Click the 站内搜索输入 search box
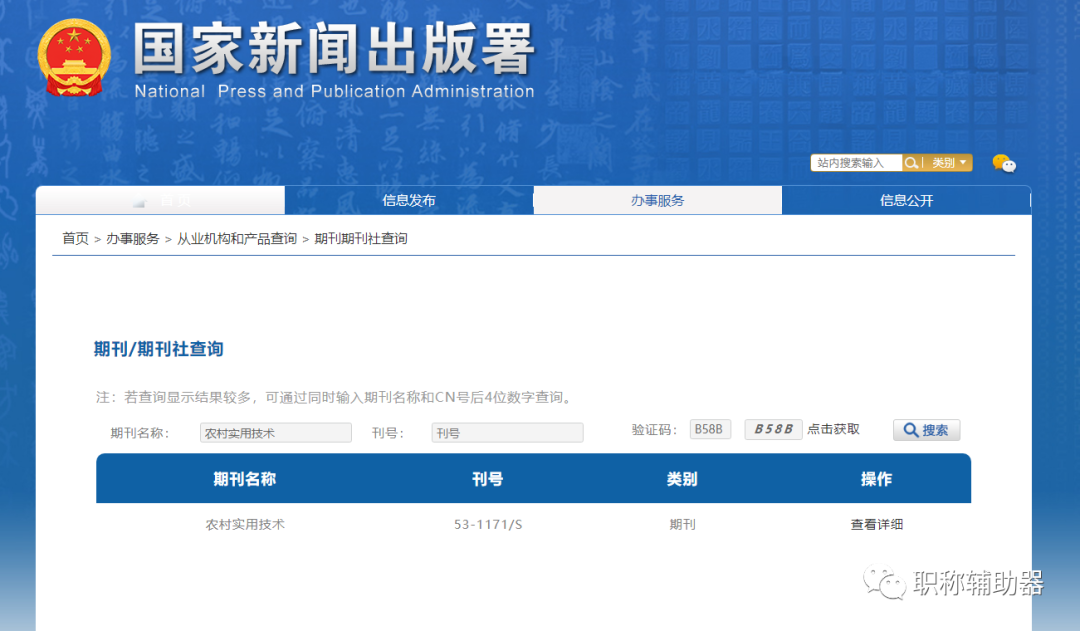The height and width of the screenshot is (631, 1080). click(855, 162)
